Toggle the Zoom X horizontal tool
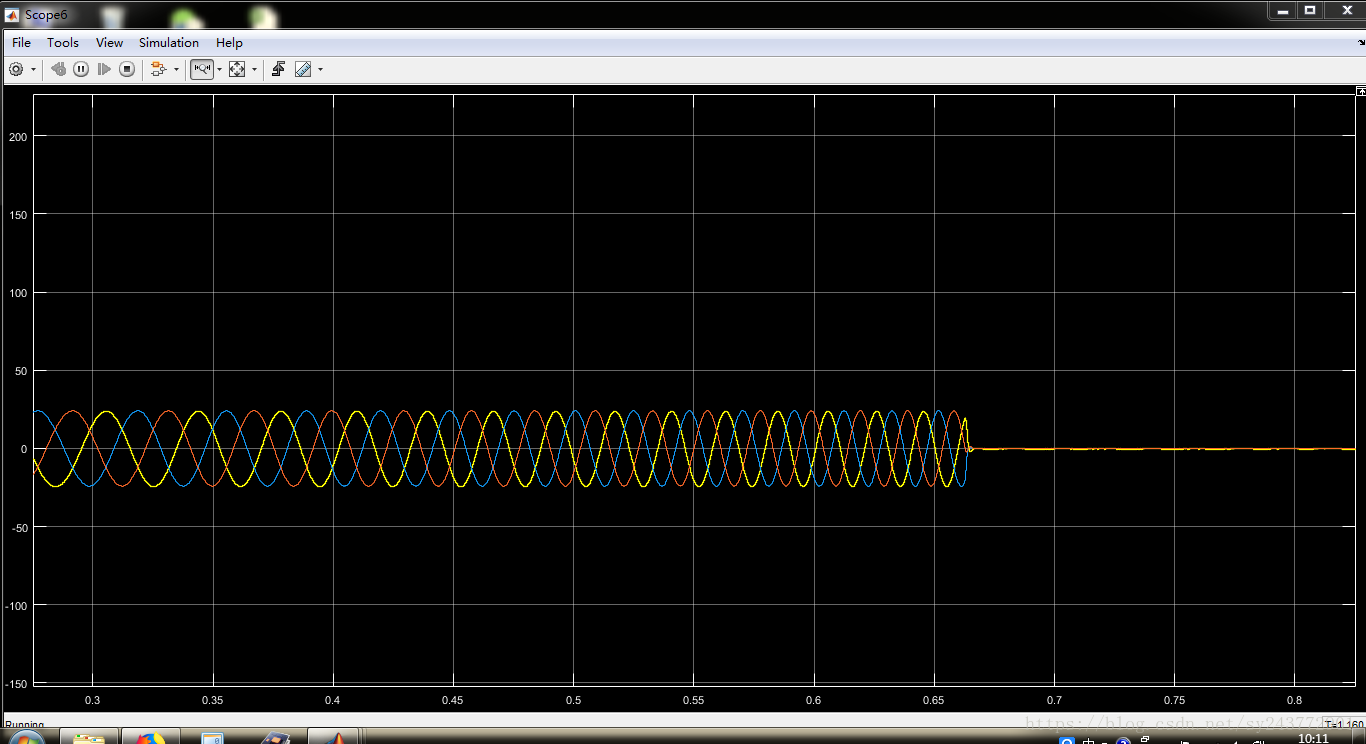This screenshot has width=1366, height=744. tap(202, 69)
